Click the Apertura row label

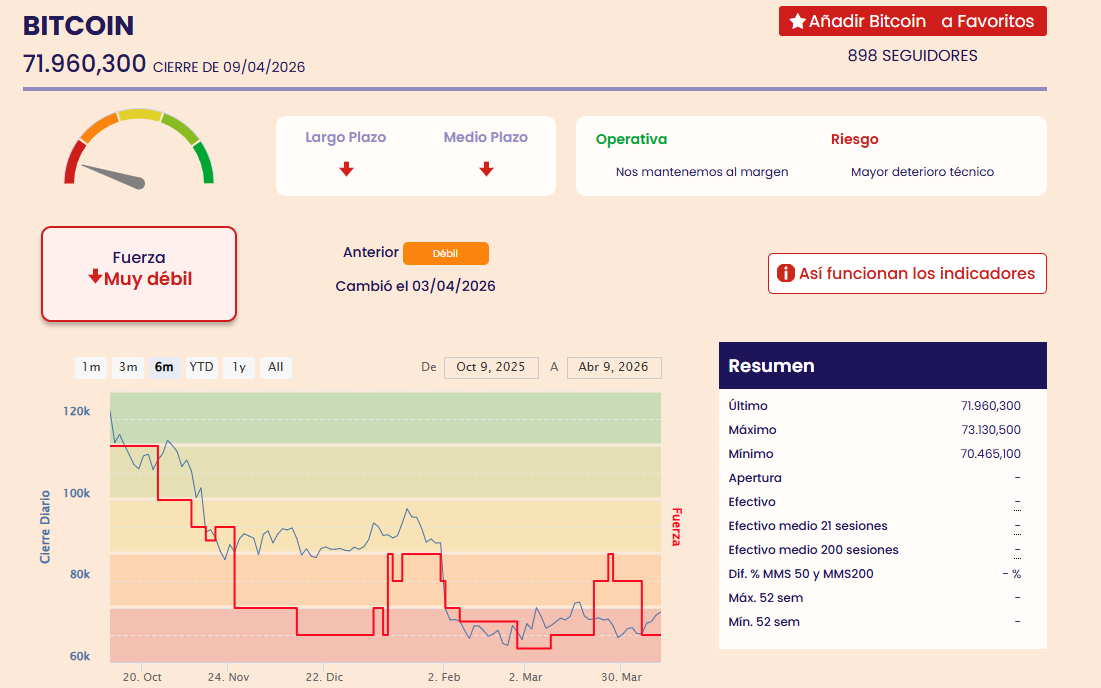[755, 478]
